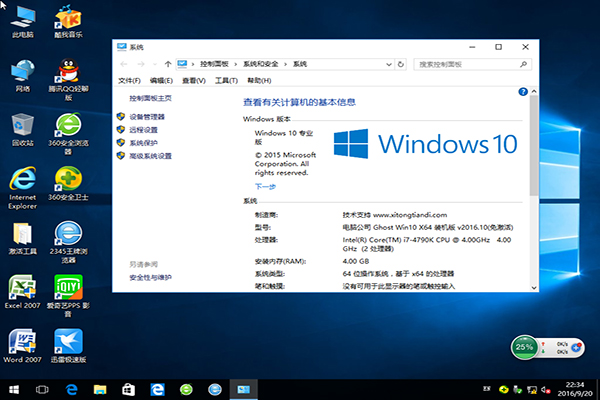Open the Tools (T) menu
The image size is (600, 400).
(226, 80)
